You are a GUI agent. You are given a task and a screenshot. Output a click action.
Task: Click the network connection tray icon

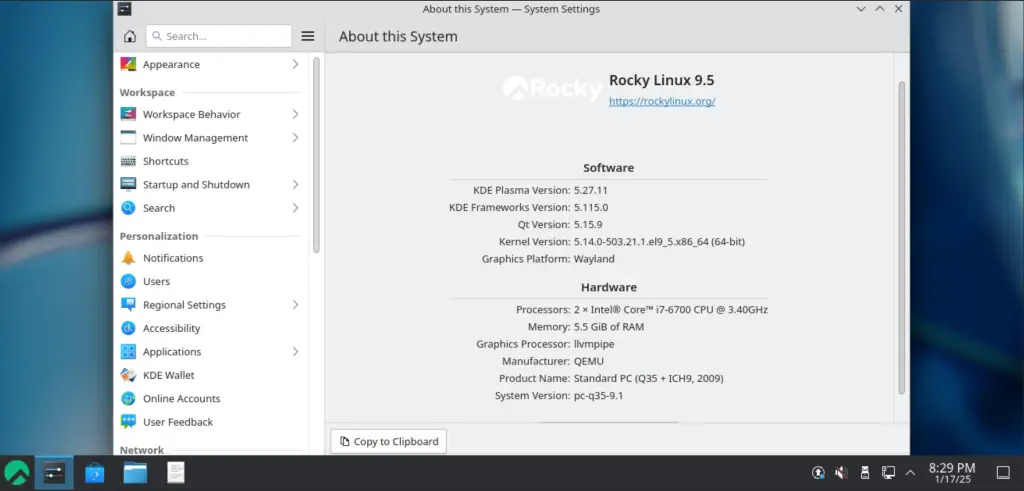888,472
